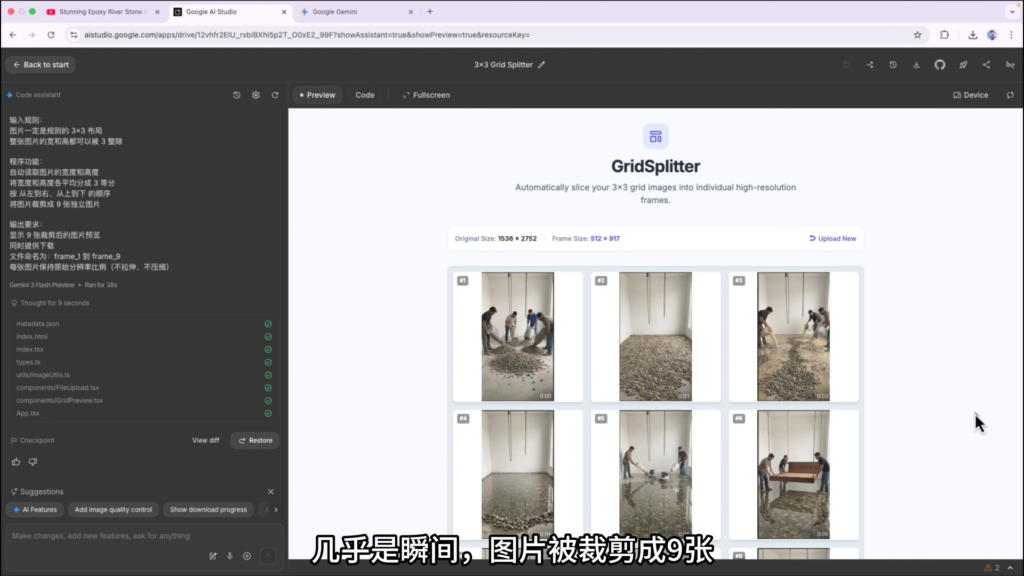Click the microphone icon in prompt box
Viewport: 1024px width, 576px height.
click(230, 556)
